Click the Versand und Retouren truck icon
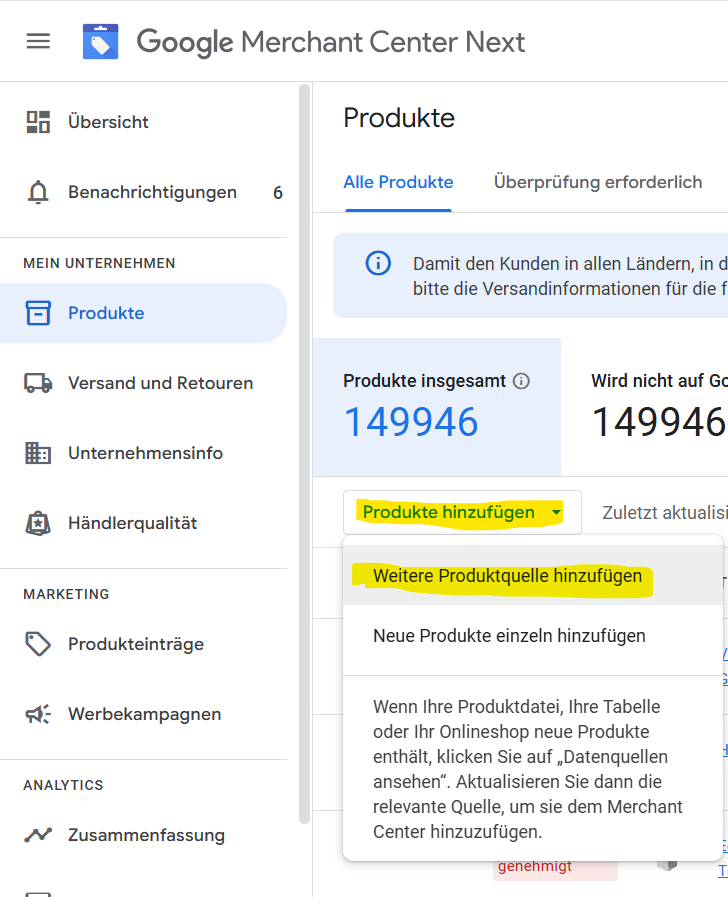 pos(38,383)
